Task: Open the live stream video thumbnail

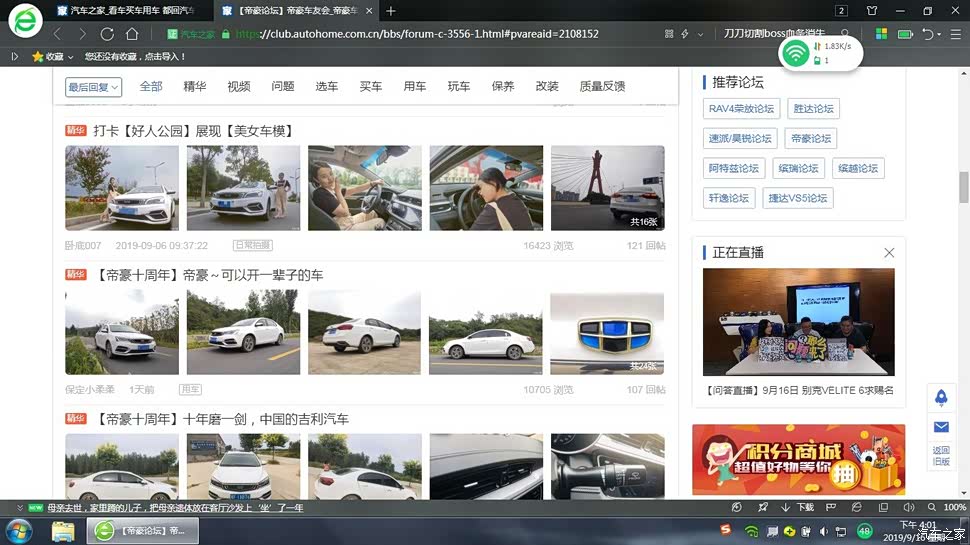Action: point(799,322)
